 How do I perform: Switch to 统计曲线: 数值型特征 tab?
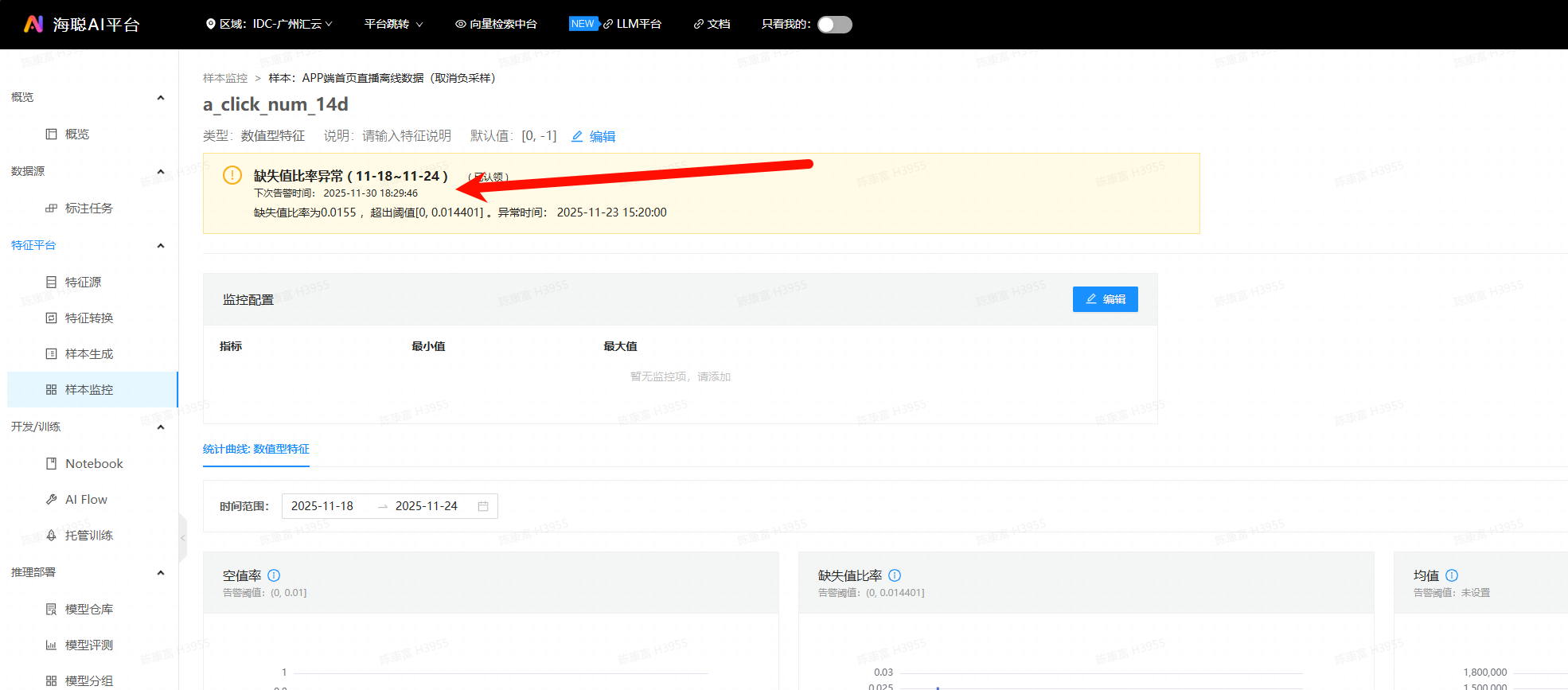click(x=256, y=449)
